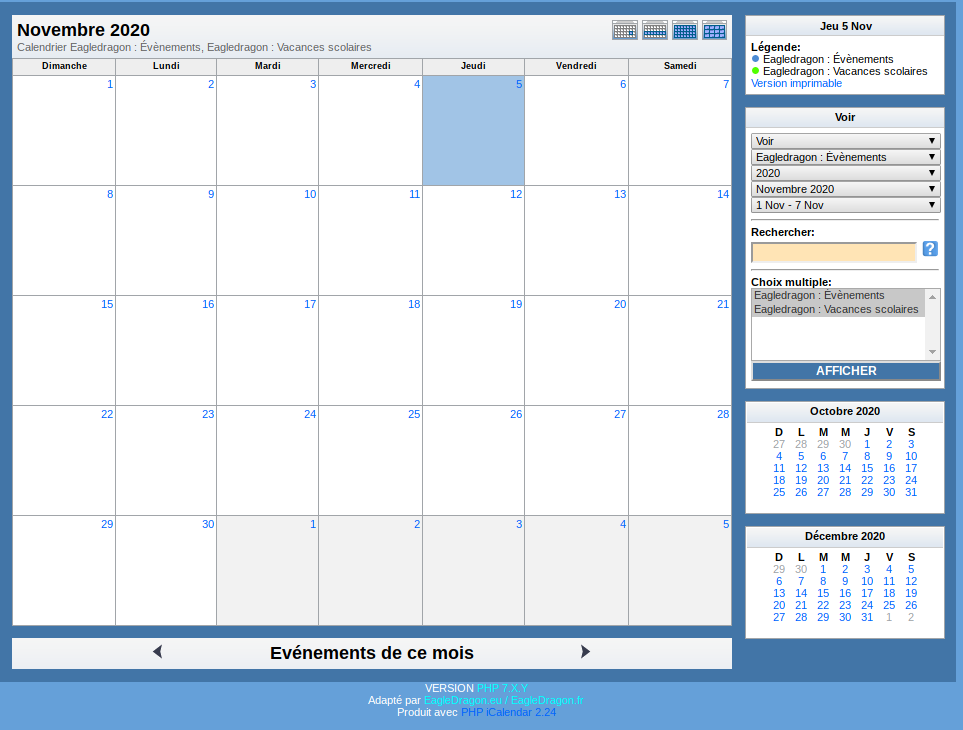
Task: Open the 2020 year dropdown
Action: (845, 173)
